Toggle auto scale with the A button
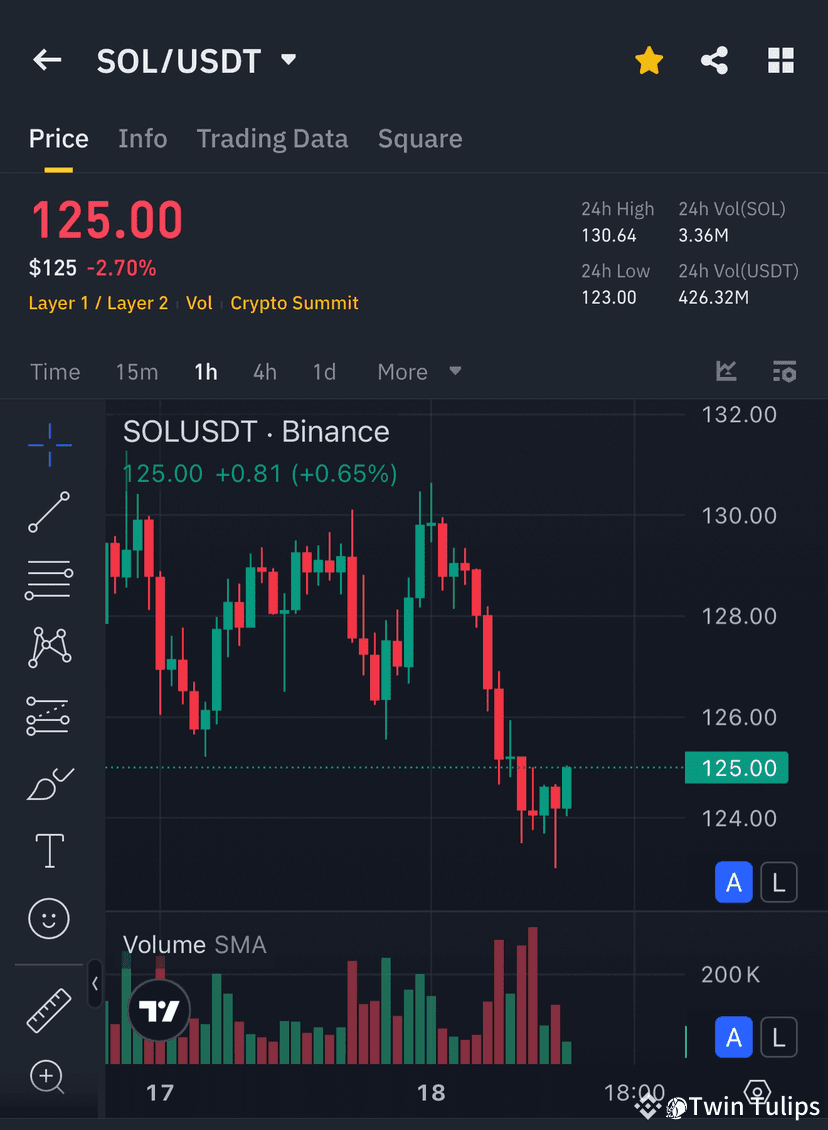828x1130 pixels. click(x=733, y=882)
